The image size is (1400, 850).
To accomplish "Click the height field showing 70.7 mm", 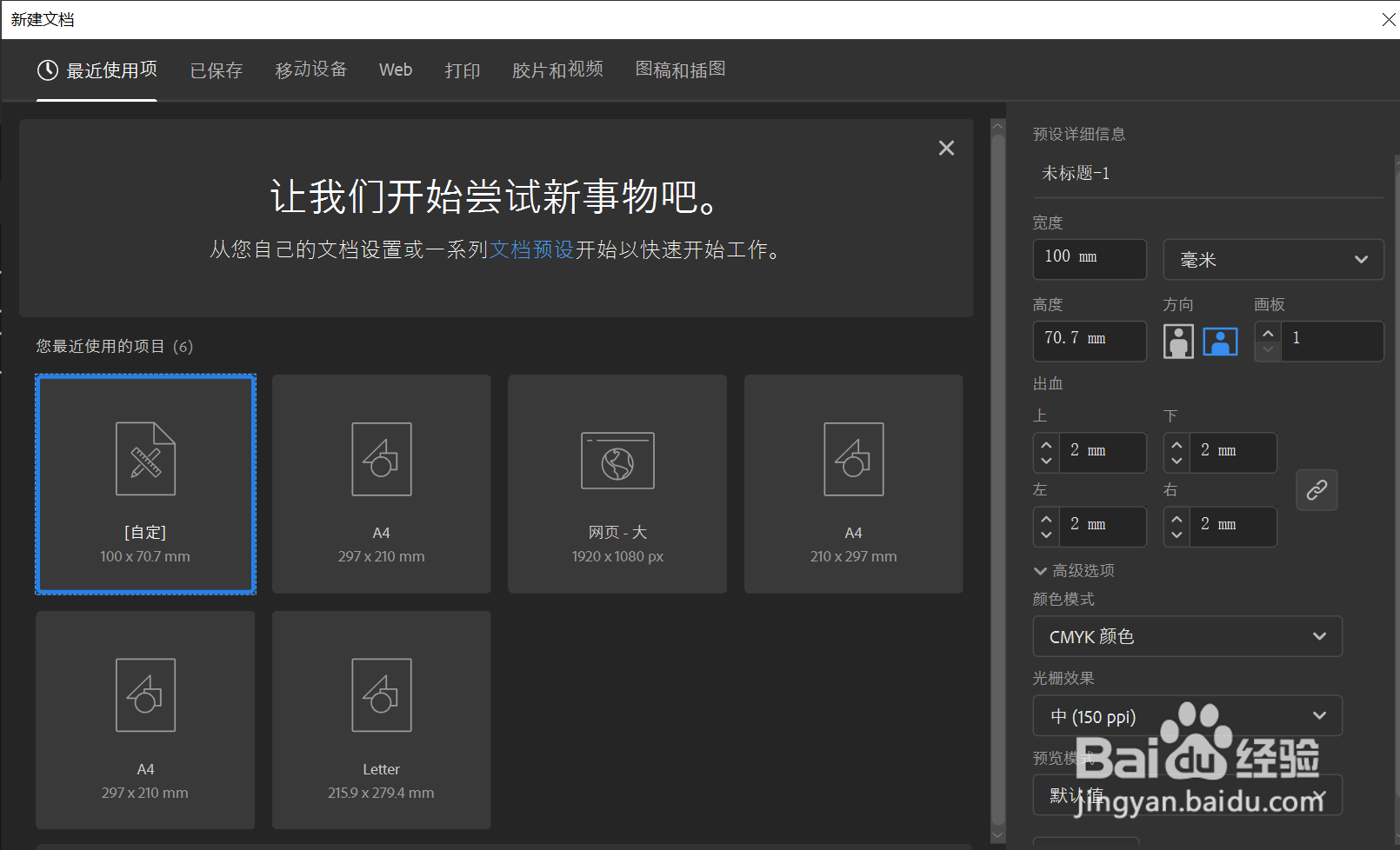I will click(x=1090, y=341).
